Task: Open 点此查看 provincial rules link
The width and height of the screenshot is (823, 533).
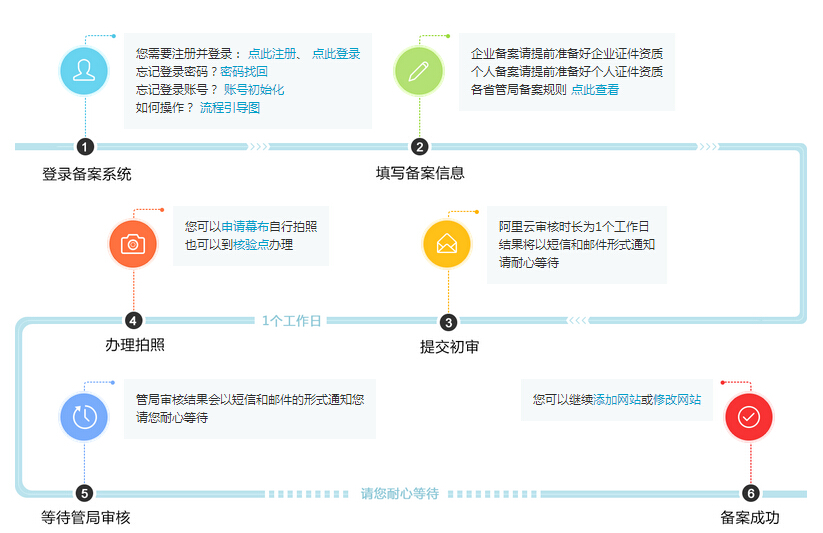Action: pos(595,90)
